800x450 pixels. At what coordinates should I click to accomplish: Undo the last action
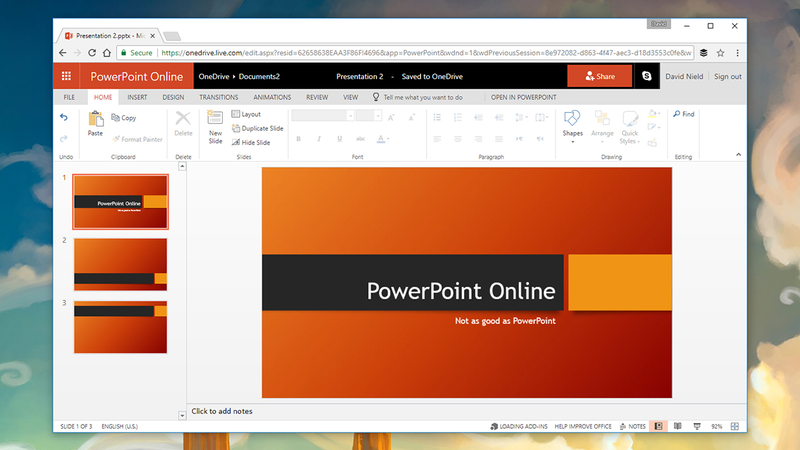(64, 117)
